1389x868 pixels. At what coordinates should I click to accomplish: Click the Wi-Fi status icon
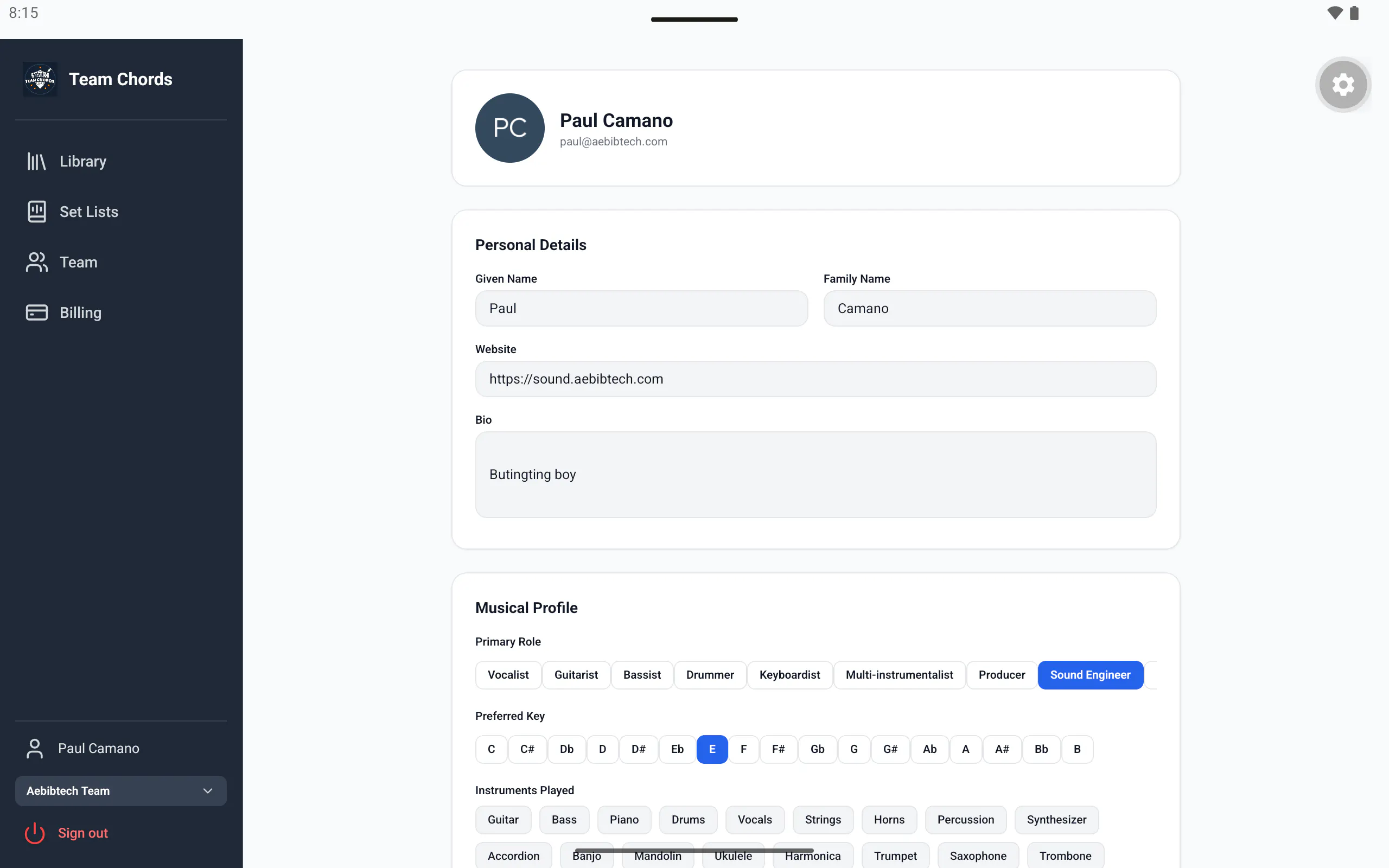(1335, 13)
